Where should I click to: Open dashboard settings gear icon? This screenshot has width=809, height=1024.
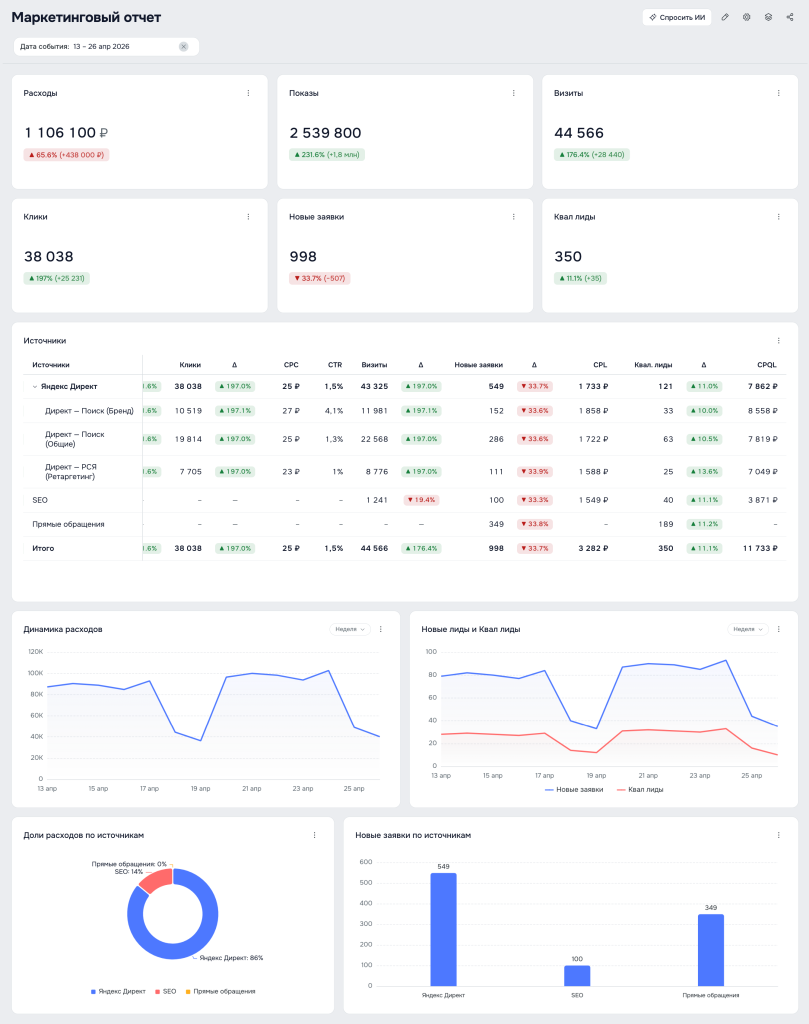coord(746,18)
